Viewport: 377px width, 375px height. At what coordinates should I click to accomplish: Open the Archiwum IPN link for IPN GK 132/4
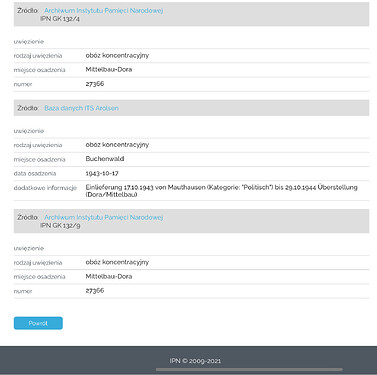coord(103,11)
